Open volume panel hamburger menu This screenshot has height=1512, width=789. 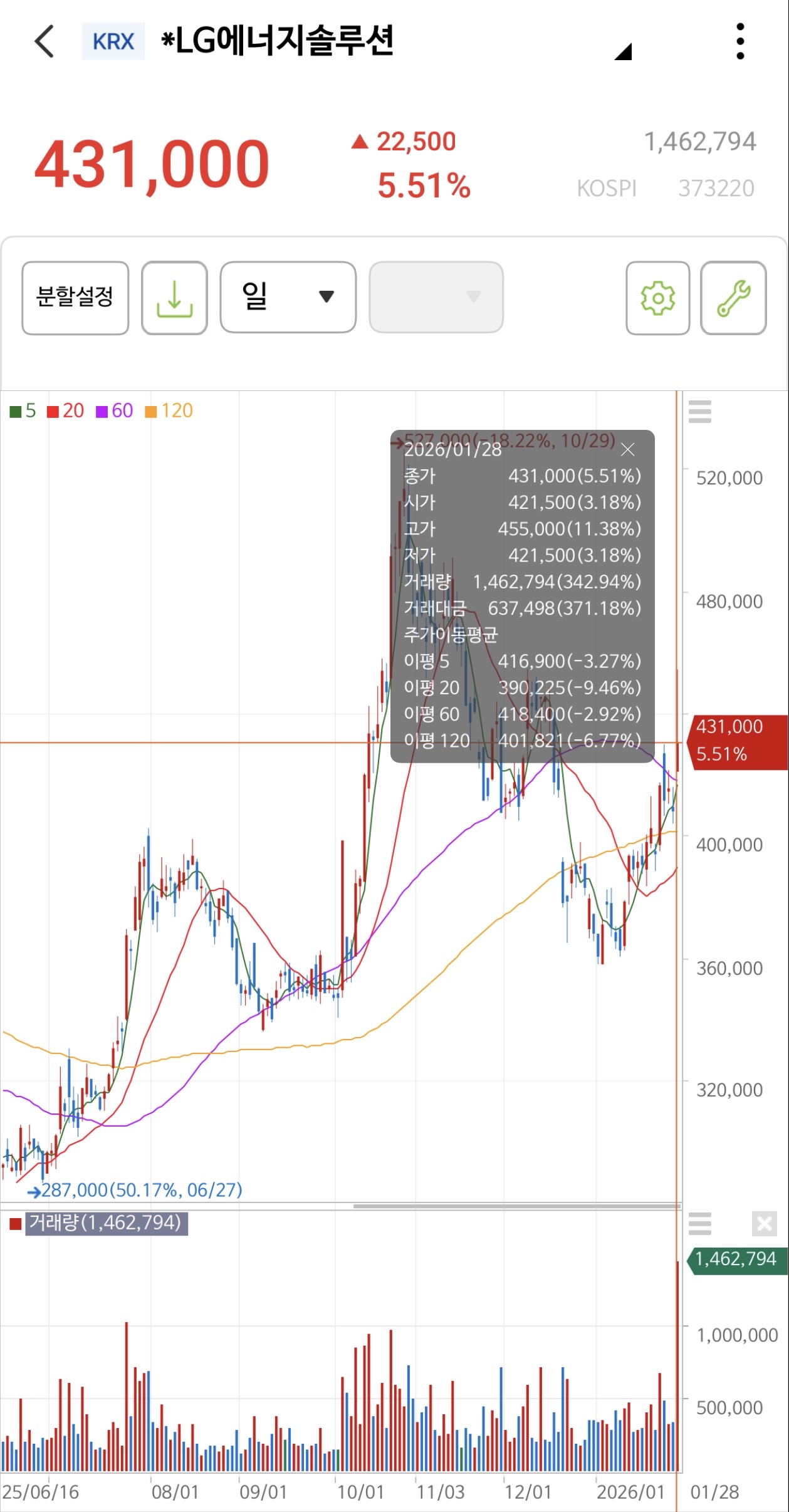[x=699, y=1223]
